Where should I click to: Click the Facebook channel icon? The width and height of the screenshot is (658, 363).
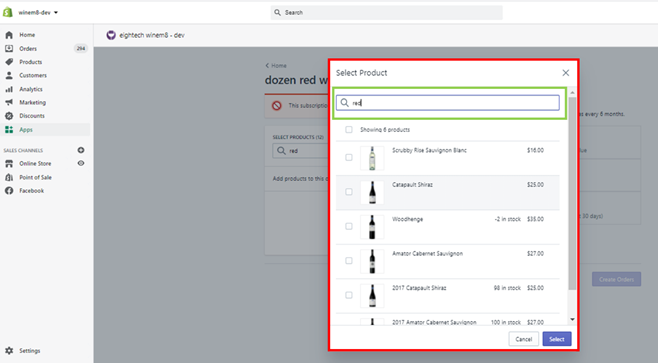click(x=9, y=191)
